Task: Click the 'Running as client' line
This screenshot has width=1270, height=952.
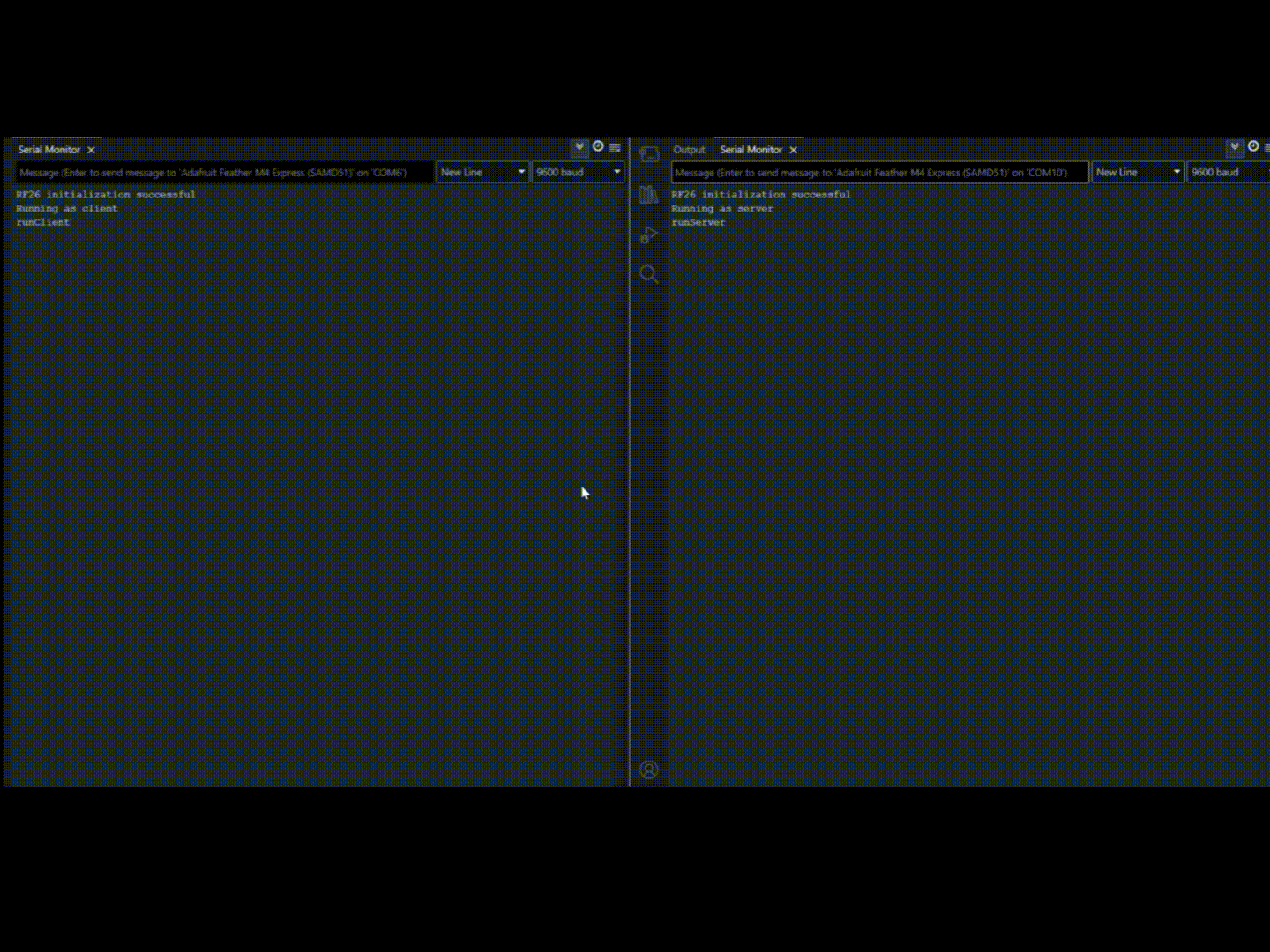Action: [67, 209]
